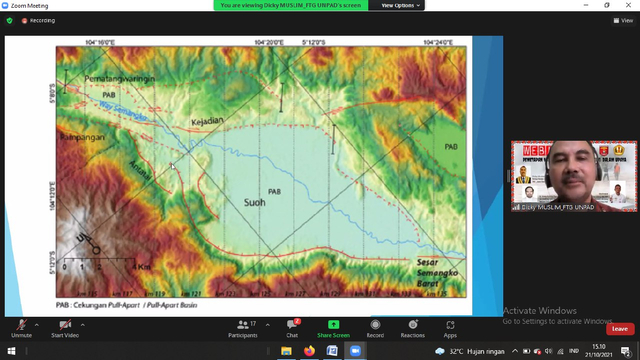This screenshot has height=360, width=640.
Task: Open the notification center icon
Action: coord(626,351)
